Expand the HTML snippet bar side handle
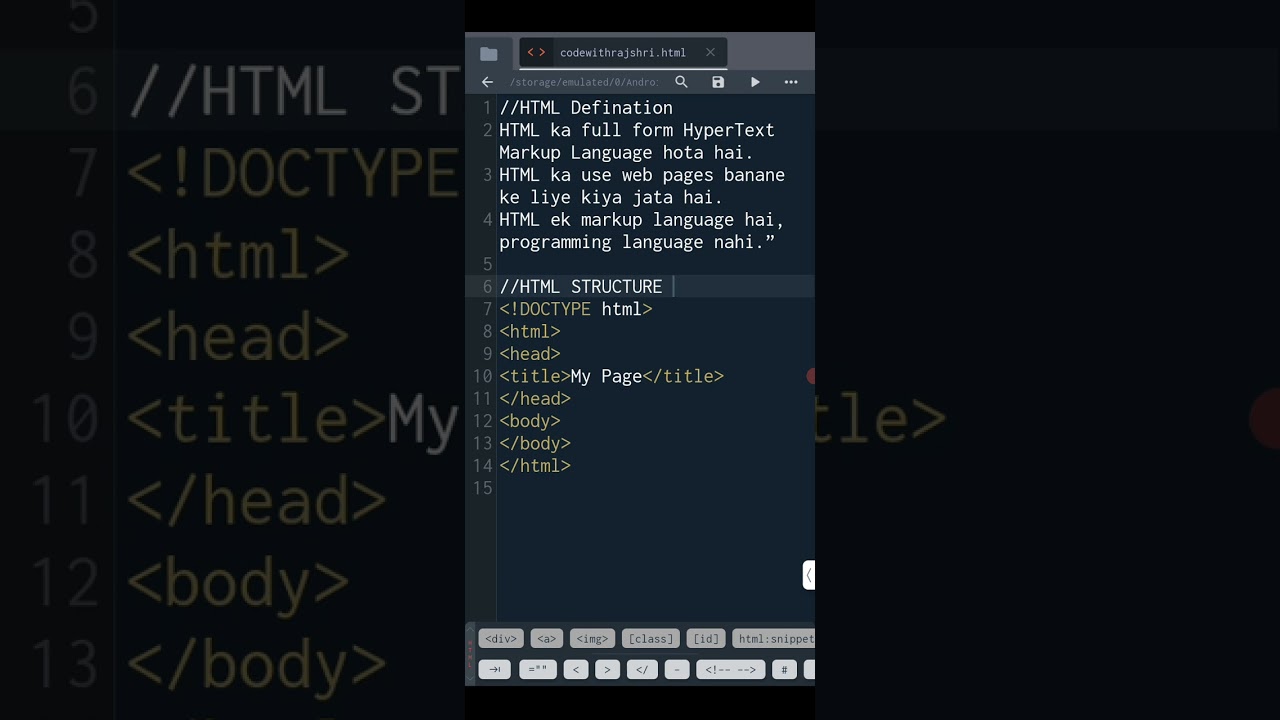Image resolution: width=1280 pixels, height=720 pixels. [470, 654]
